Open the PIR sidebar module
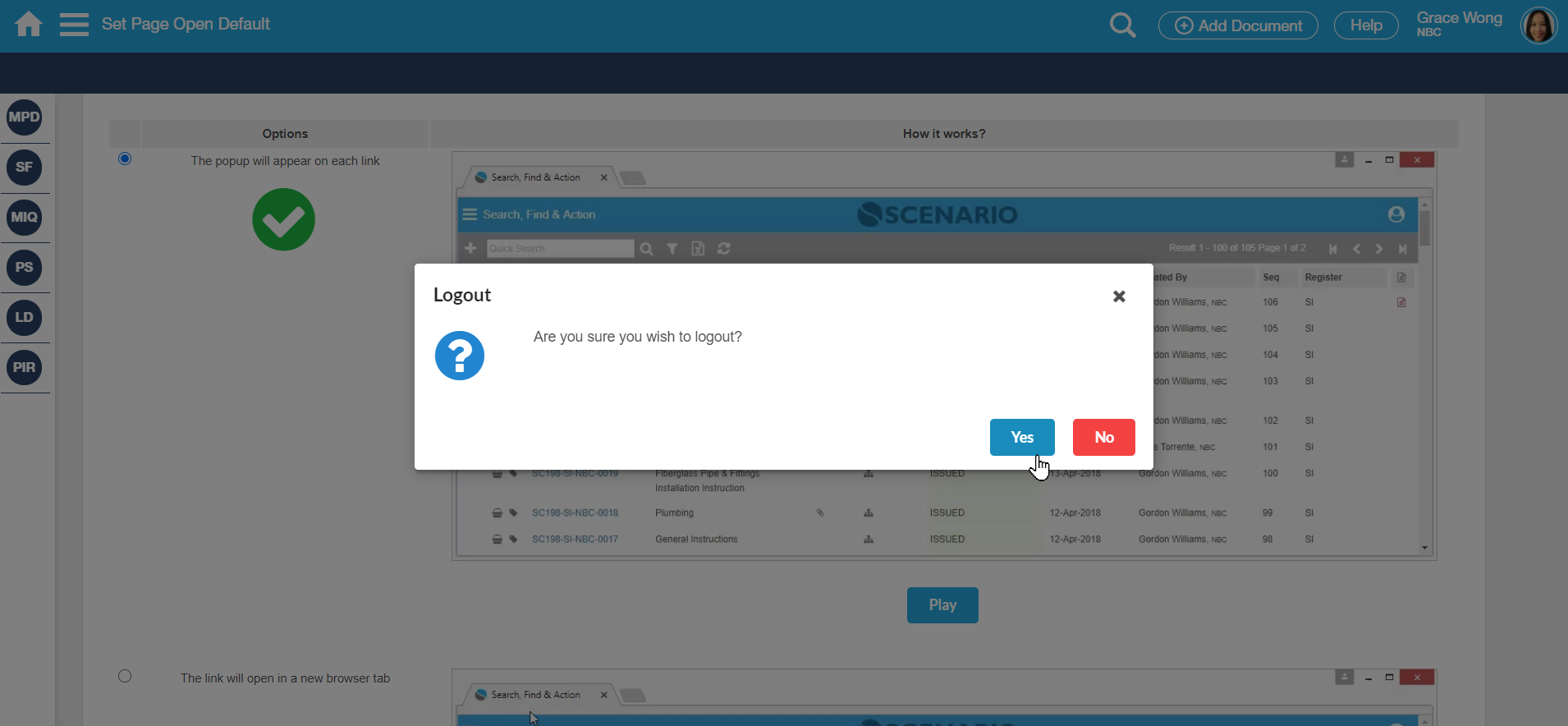This screenshot has height=726, width=1568. (x=25, y=368)
